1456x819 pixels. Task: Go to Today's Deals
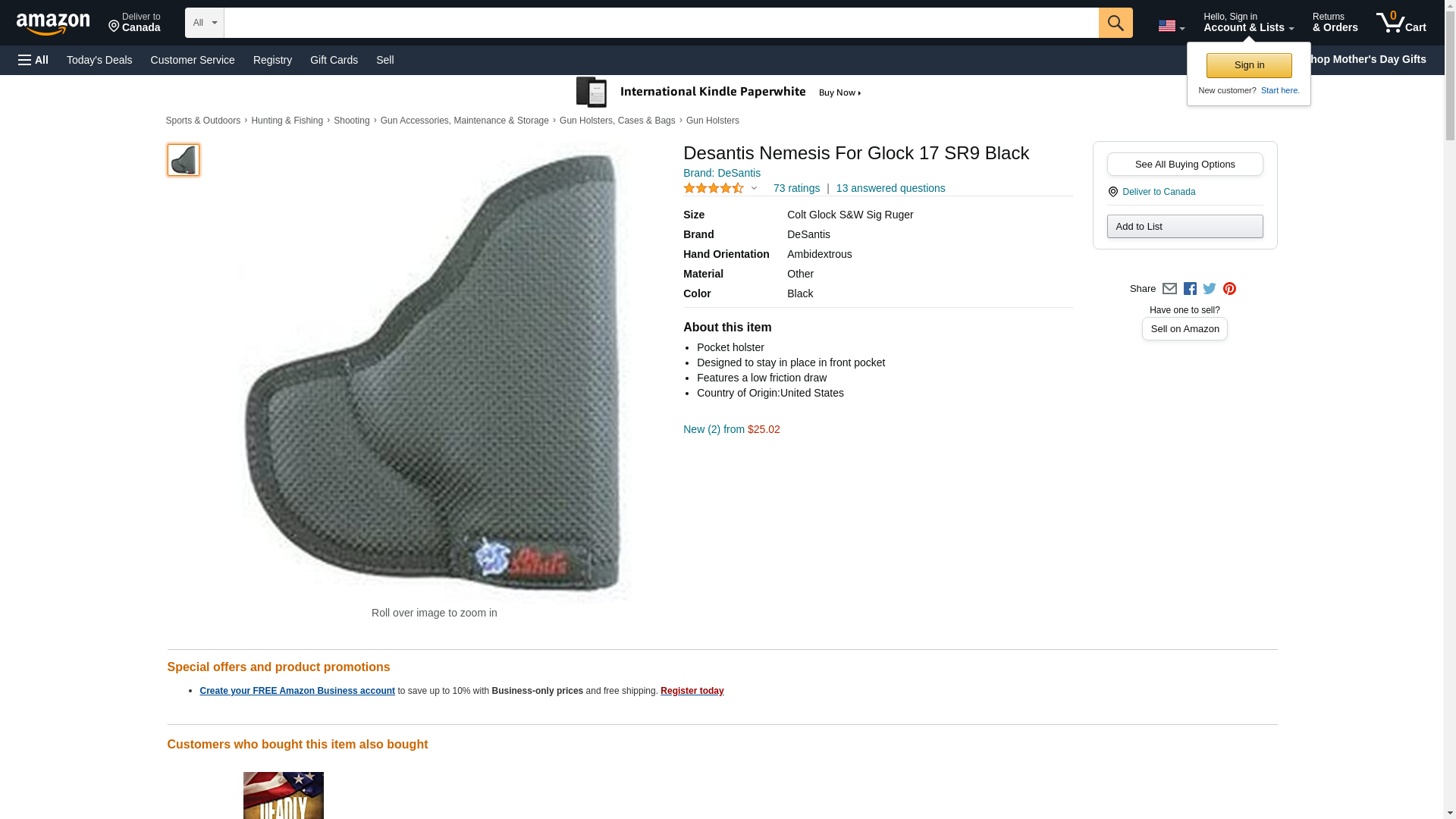[99, 60]
